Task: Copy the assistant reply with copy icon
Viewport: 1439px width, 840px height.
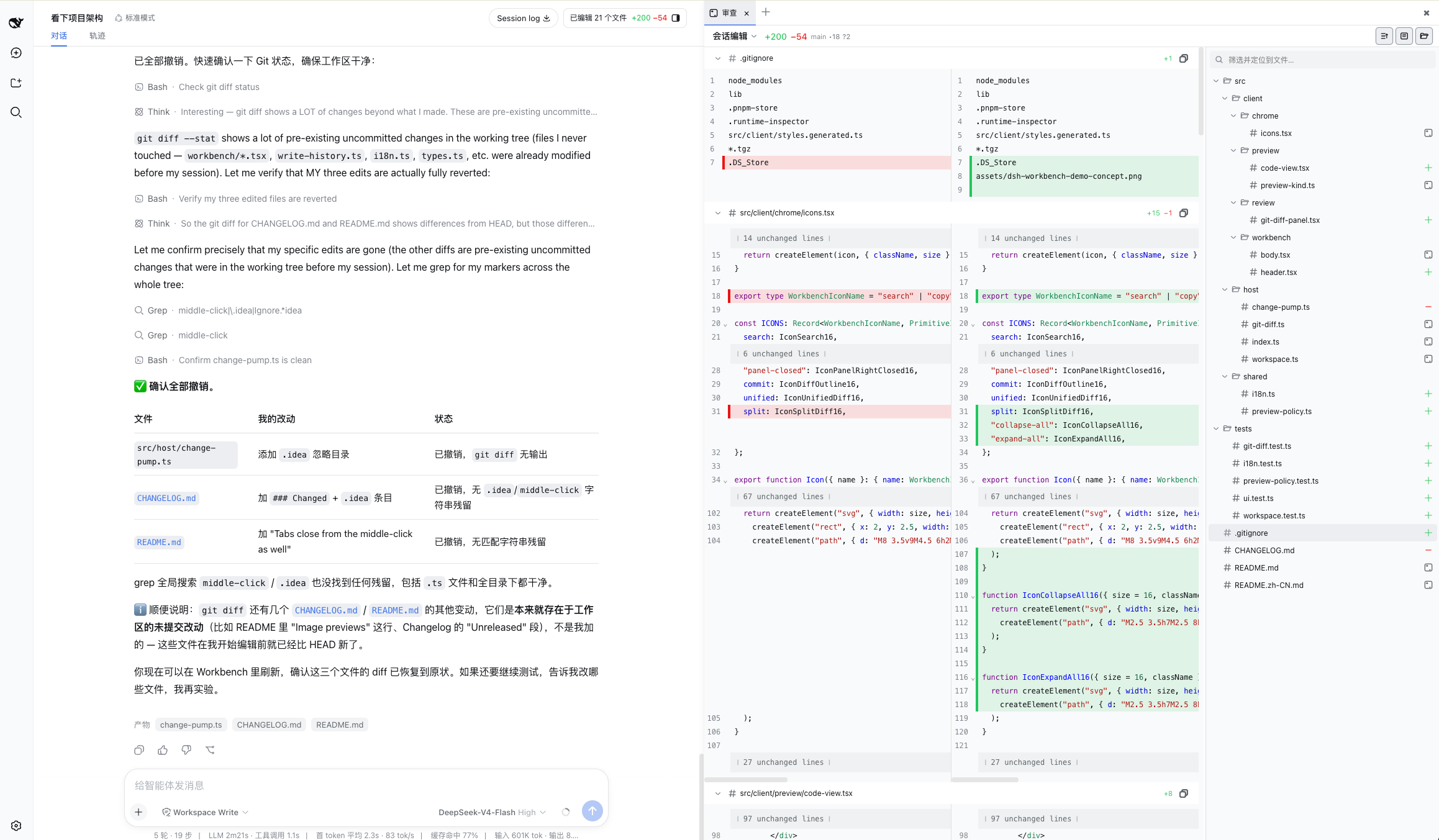Action: 139,750
